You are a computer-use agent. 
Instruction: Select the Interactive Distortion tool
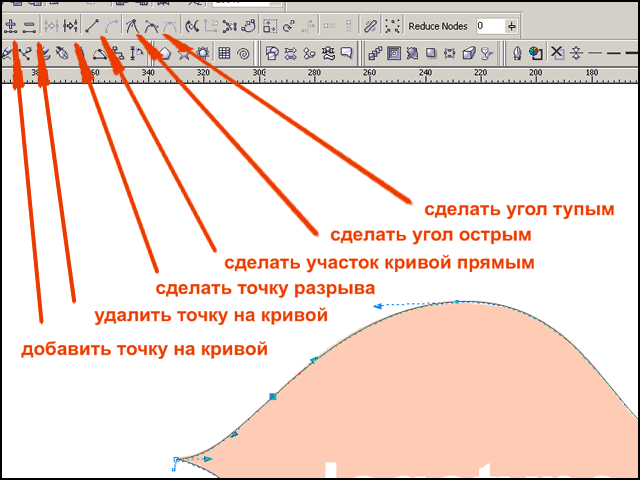(412, 53)
